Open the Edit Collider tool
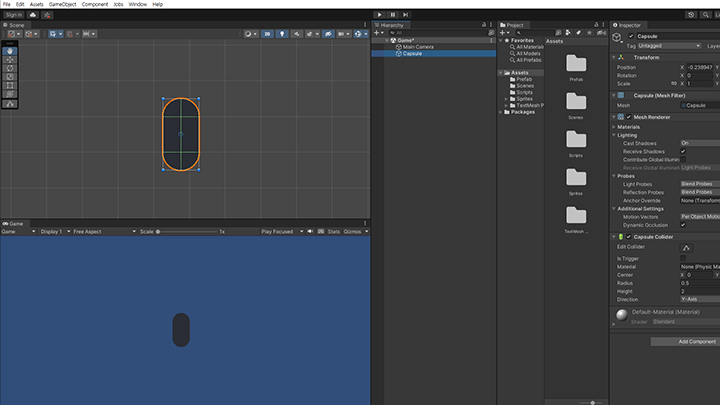 pyautogui.click(x=685, y=247)
